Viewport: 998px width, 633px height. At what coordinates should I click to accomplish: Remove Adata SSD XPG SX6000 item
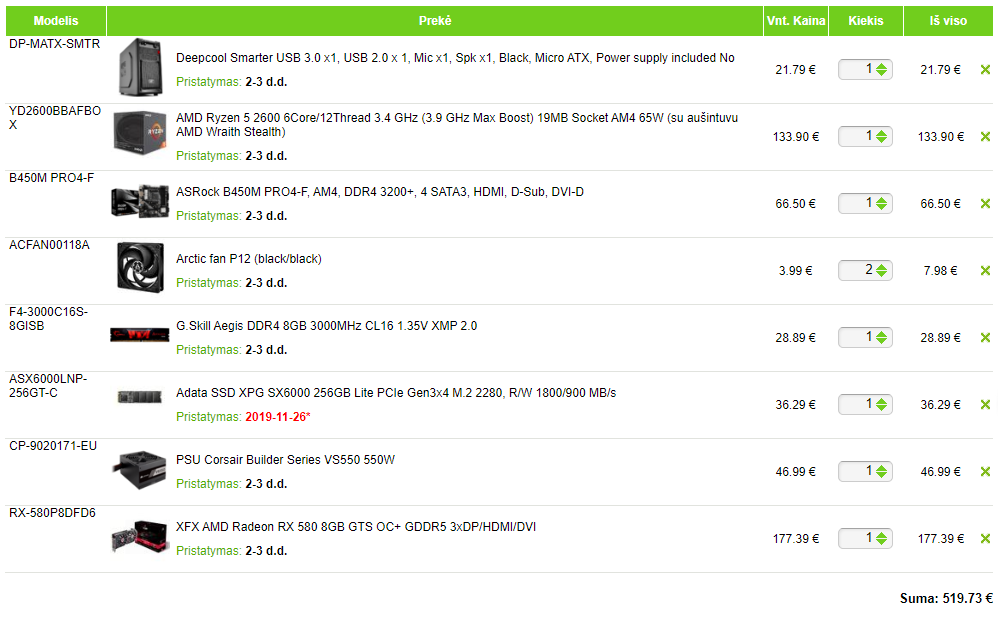pyautogui.click(x=985, y=405)
